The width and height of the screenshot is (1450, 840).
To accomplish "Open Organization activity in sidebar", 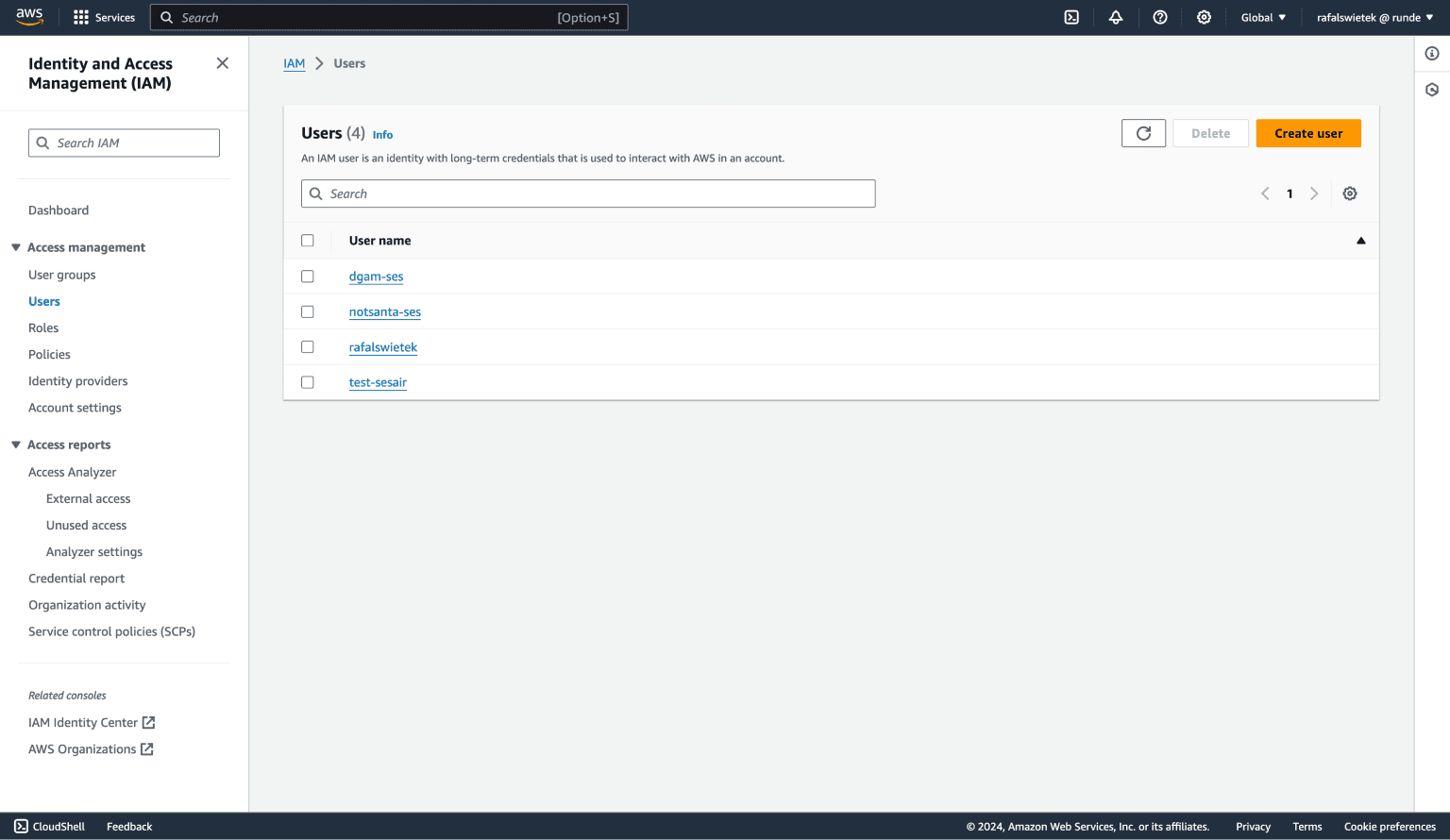I will tap(87, 605).
